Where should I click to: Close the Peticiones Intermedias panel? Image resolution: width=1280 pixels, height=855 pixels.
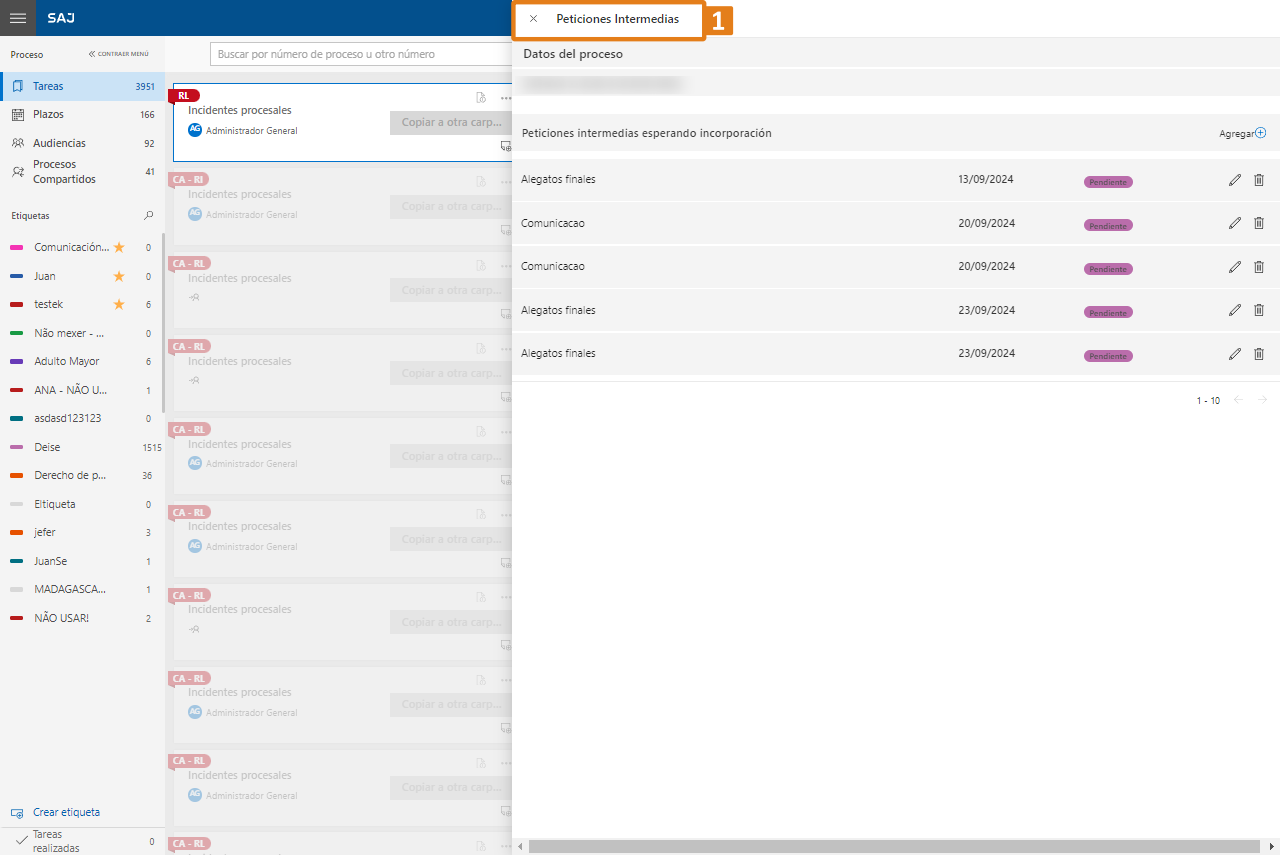tap(533, 19)
